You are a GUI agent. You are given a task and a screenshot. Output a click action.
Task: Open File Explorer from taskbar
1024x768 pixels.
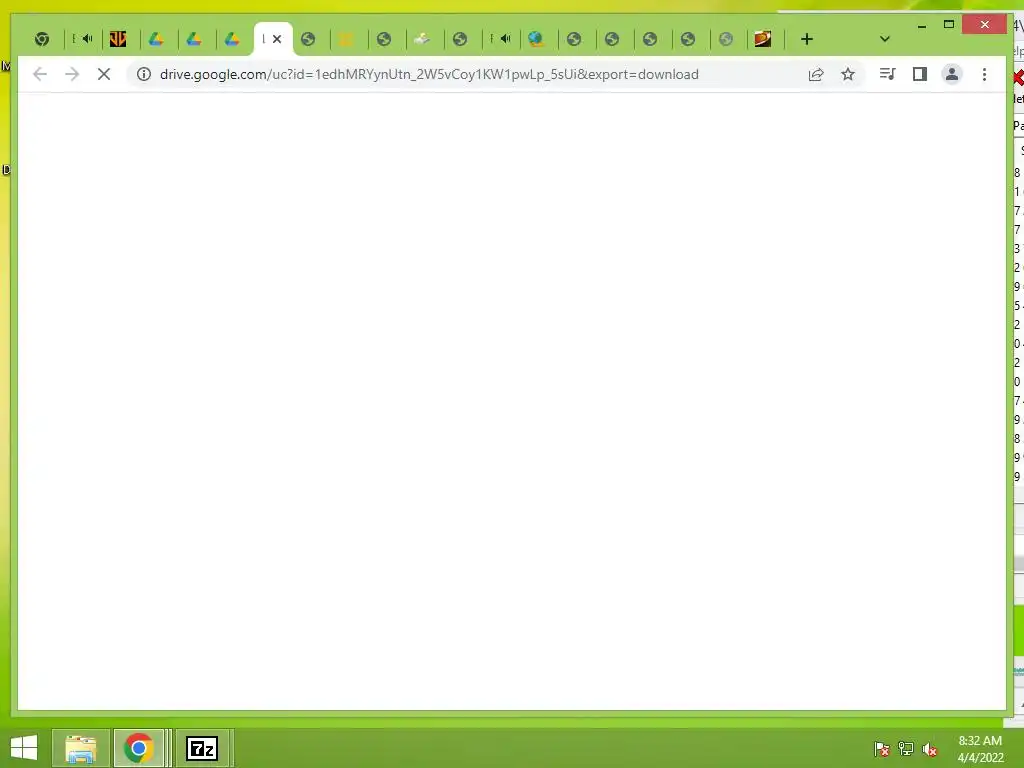[x=80, y=748]
